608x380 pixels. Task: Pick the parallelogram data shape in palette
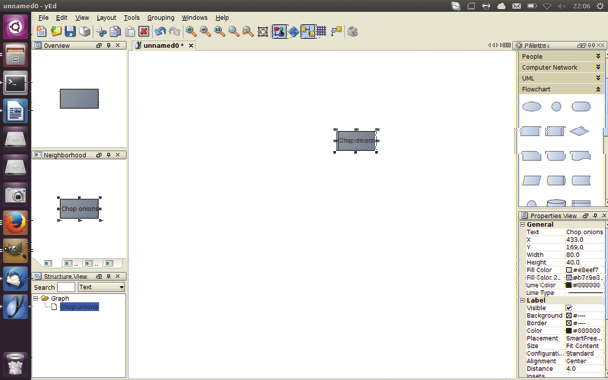tap(531, 180)
